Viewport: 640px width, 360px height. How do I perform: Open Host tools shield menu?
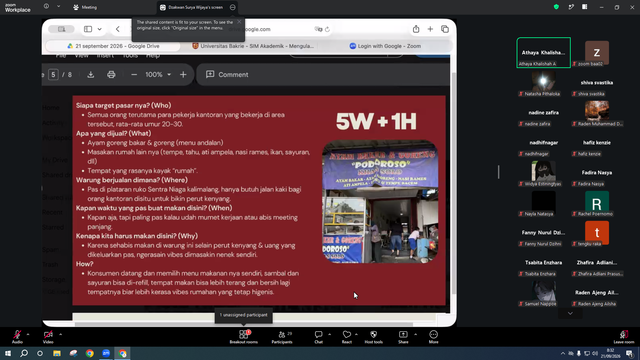[x=373, y=337]
